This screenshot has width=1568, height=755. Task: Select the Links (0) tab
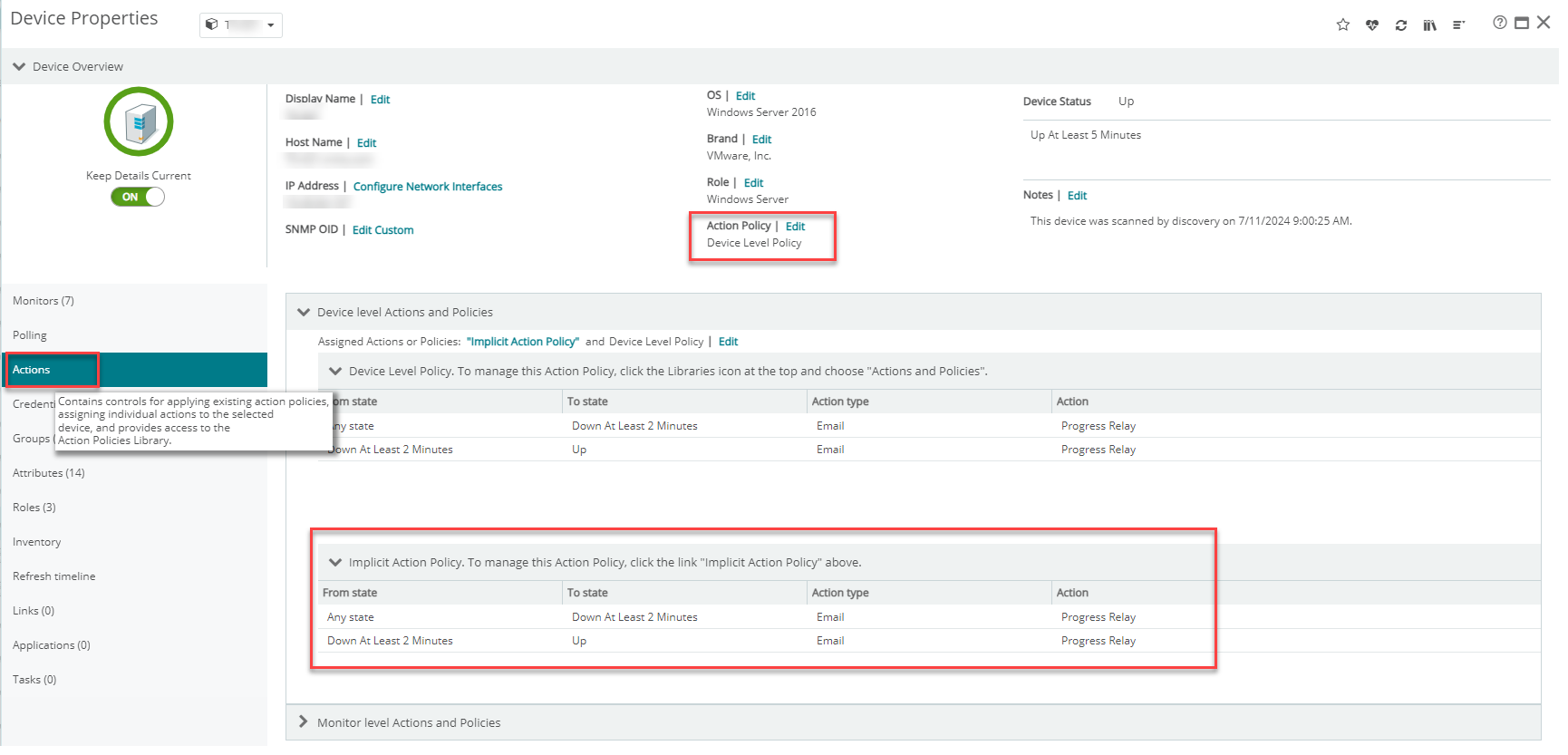tap(134, 611)
